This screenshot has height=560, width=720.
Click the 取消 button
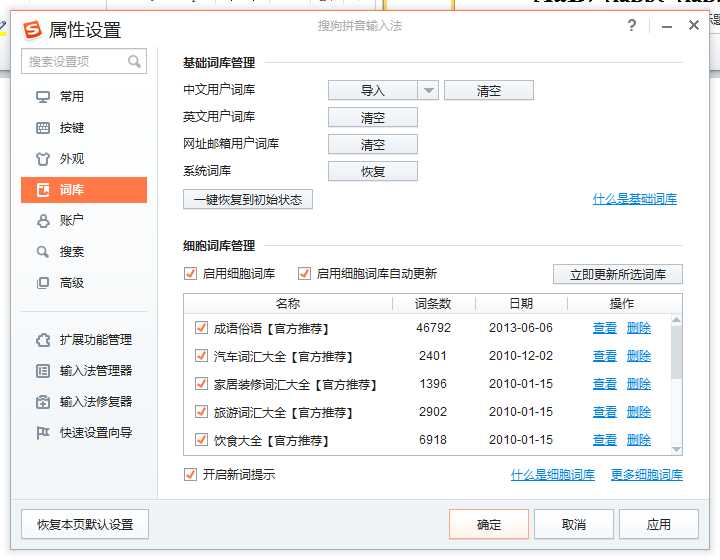[x=574, y=524]
